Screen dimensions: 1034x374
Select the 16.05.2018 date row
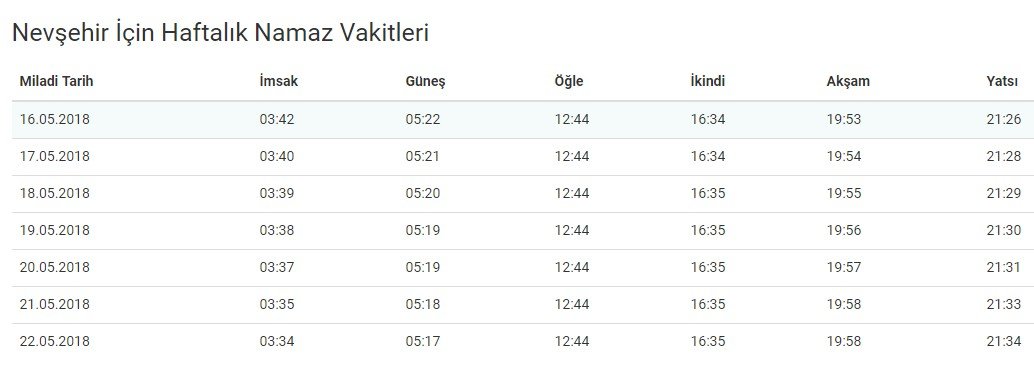click(523, 119)
